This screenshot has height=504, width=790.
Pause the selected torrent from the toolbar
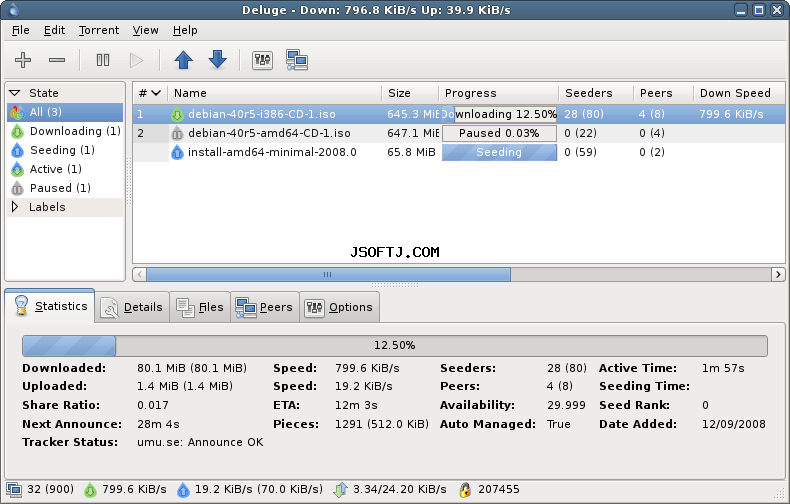103,60
